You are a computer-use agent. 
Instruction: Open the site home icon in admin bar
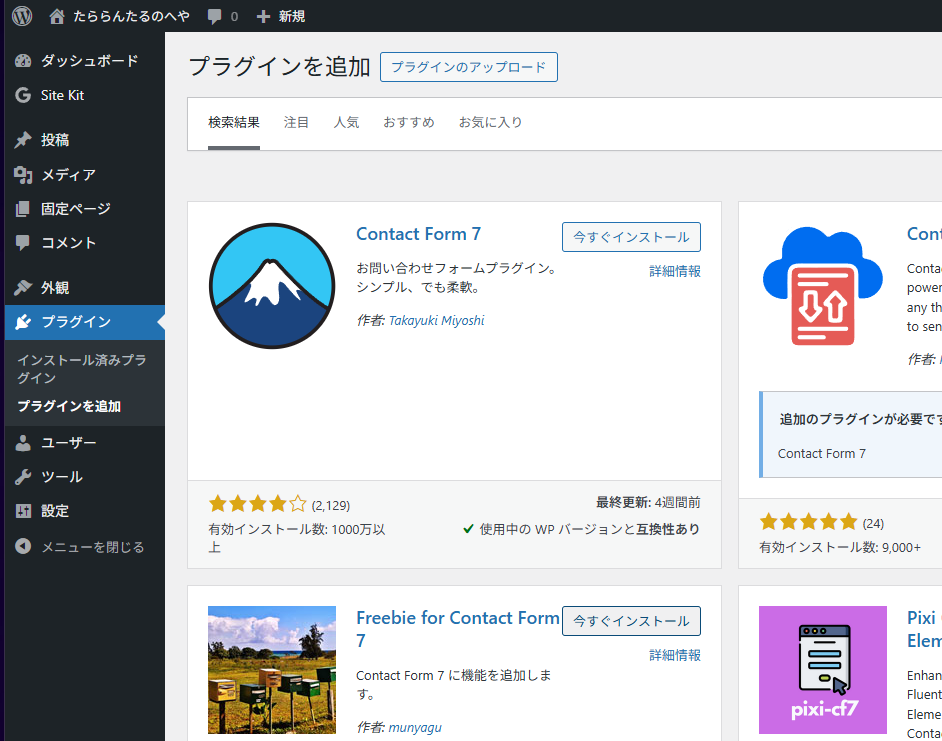pos(57,16)
